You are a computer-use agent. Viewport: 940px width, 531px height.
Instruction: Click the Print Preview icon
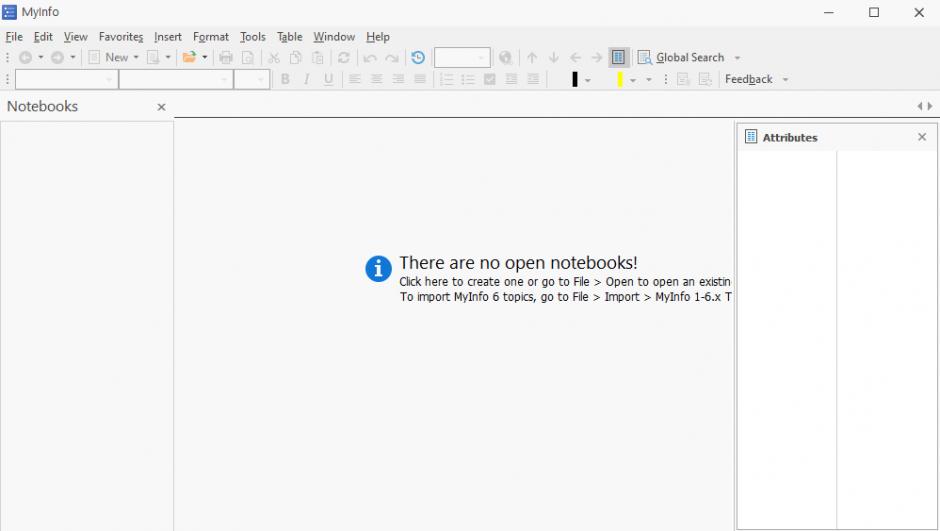point(247,58)
